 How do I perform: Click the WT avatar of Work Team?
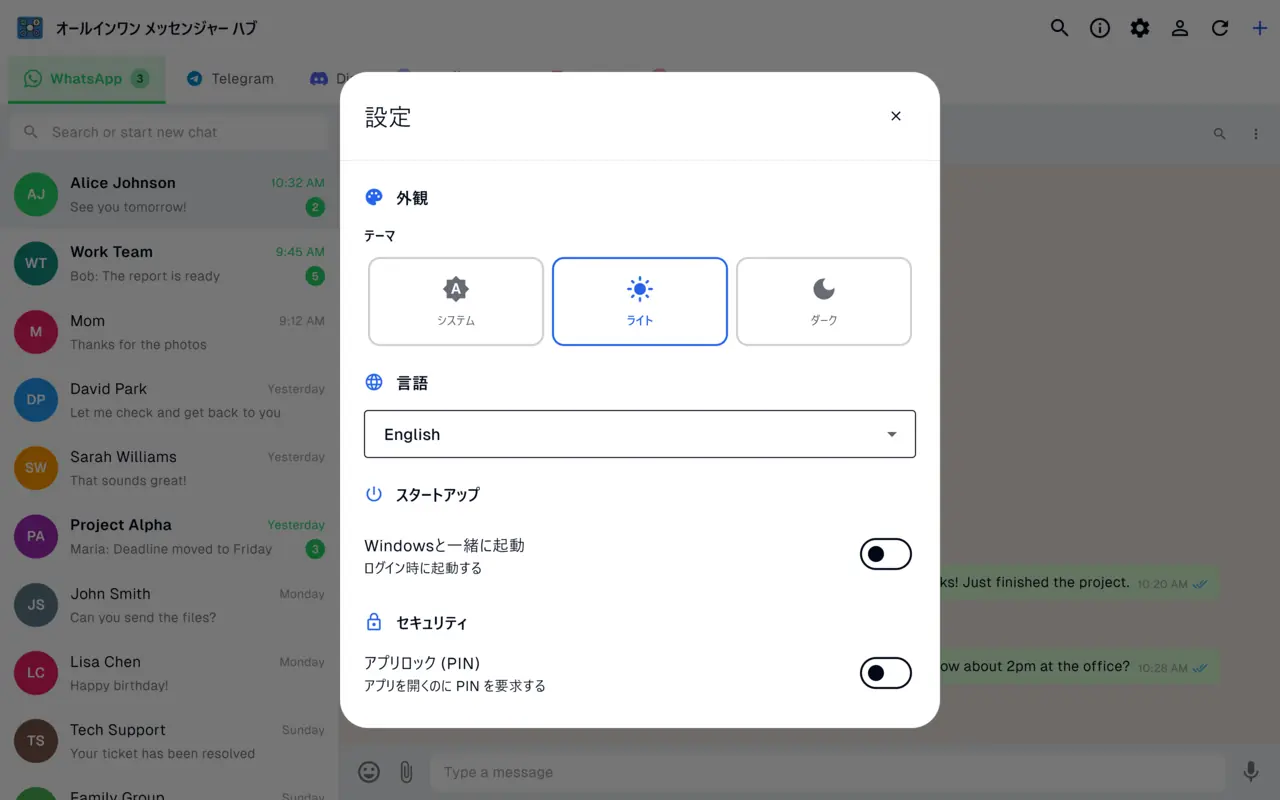36,263
